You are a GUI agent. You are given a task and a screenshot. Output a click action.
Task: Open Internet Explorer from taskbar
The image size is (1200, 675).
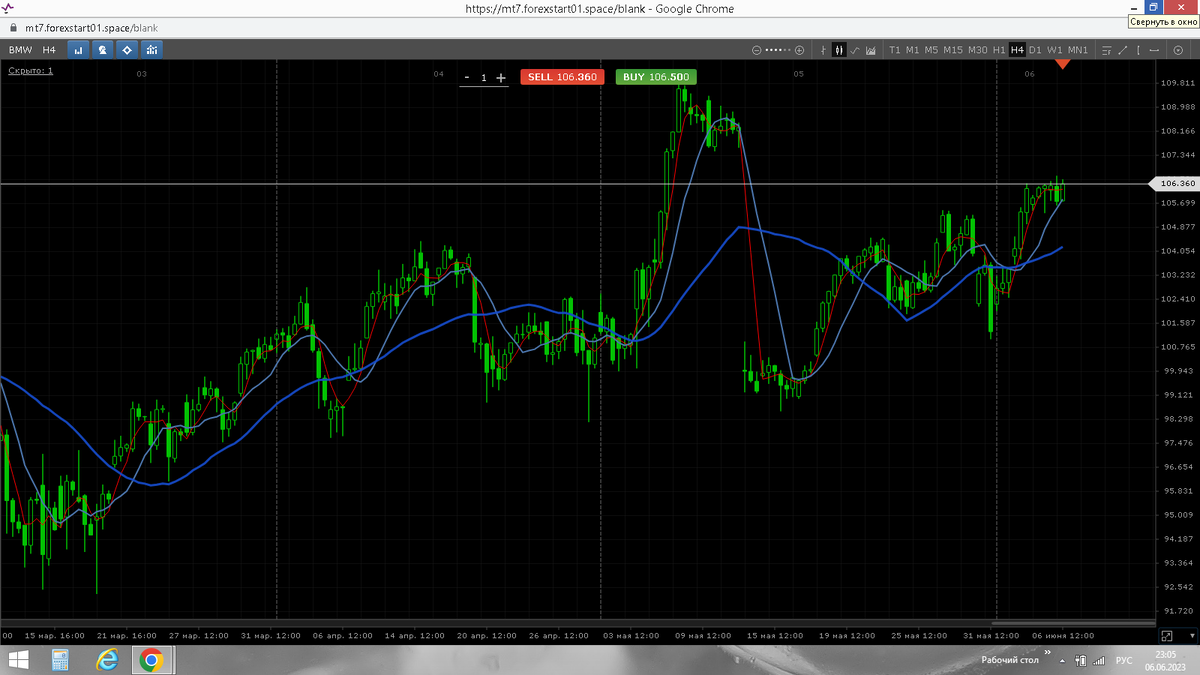click(107, 660)
